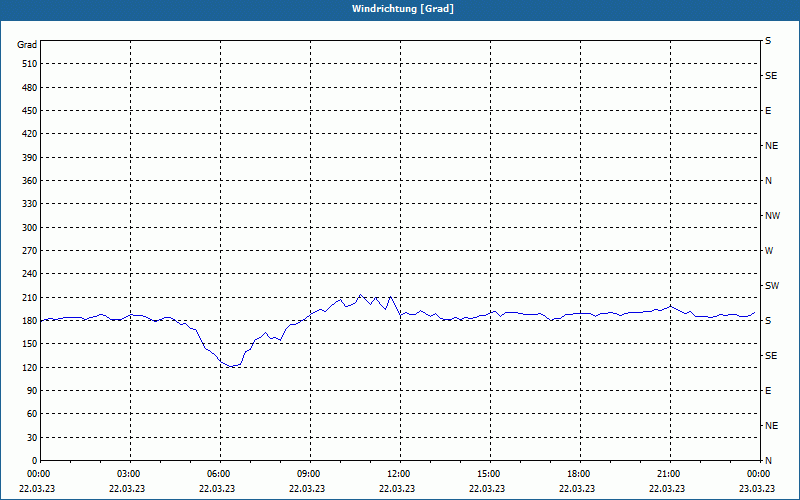Click the 03:00 time axis label
Viewport: 800px width, 500px height.
[x=130, y=474]
